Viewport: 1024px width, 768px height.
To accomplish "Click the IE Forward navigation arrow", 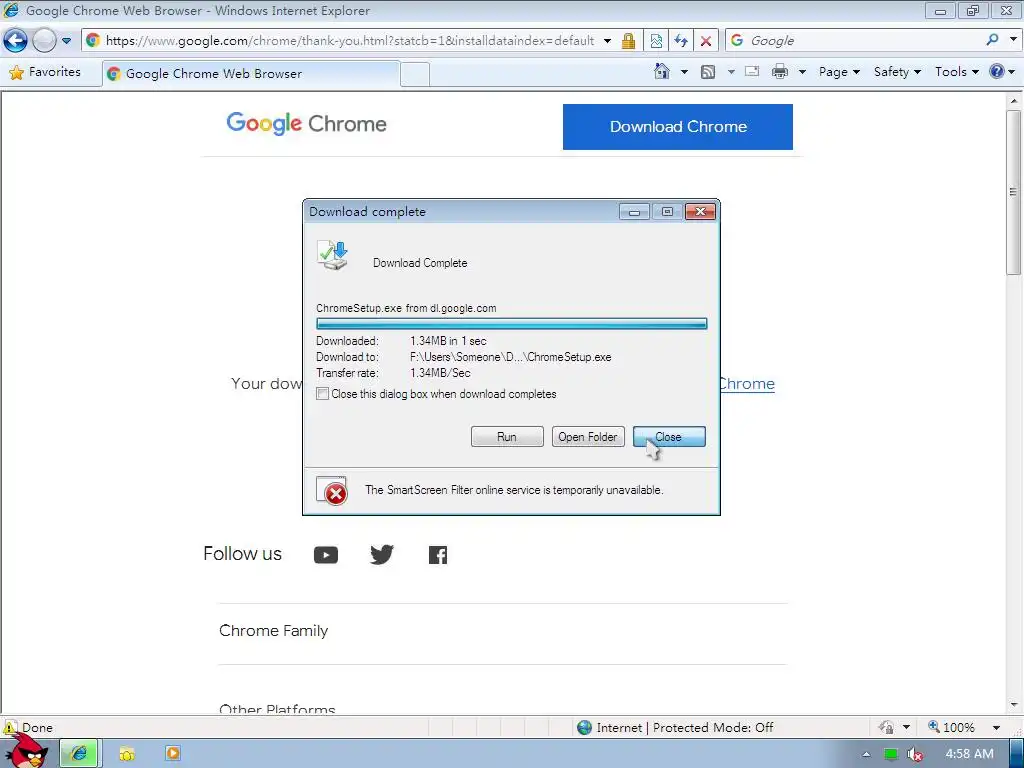I will tap(44, 40).
